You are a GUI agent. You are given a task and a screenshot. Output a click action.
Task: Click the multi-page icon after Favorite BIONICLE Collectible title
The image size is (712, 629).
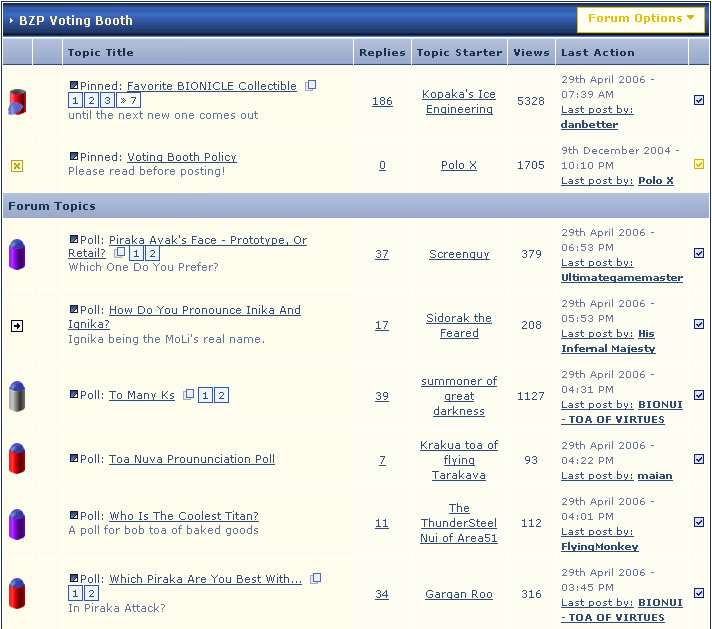311,85
